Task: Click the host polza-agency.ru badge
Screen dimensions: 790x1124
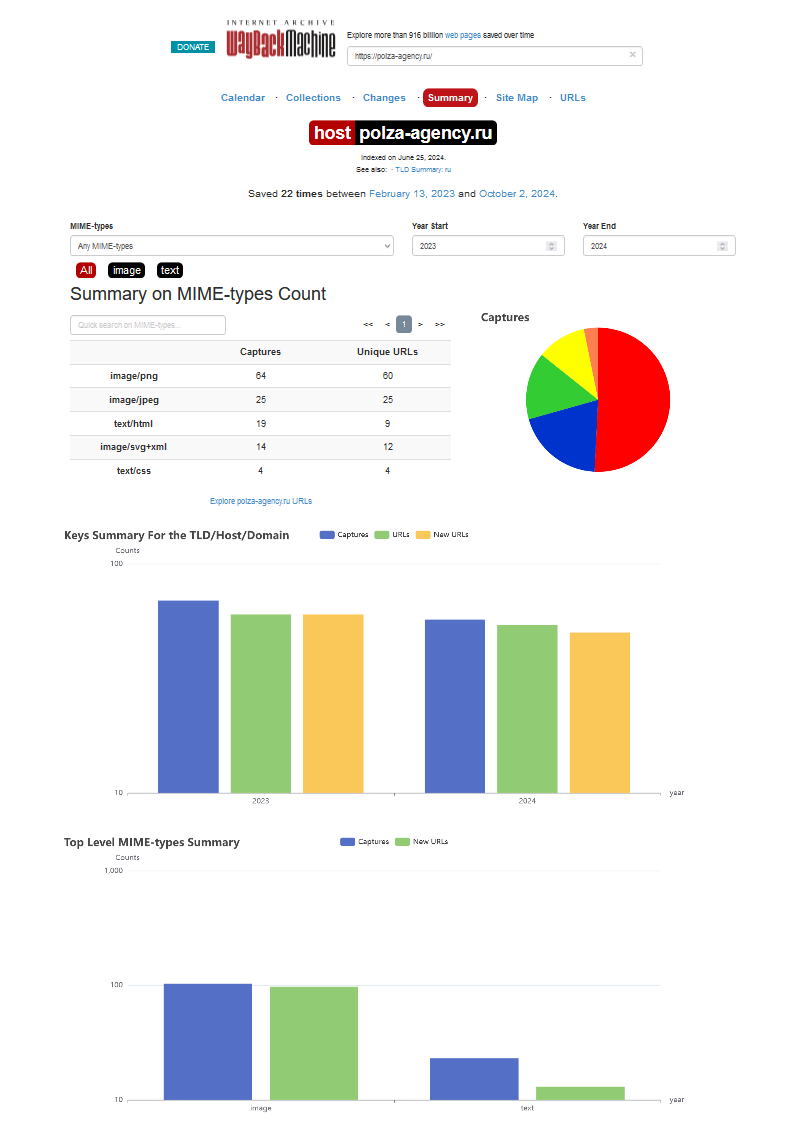Action: coord(403,133)
